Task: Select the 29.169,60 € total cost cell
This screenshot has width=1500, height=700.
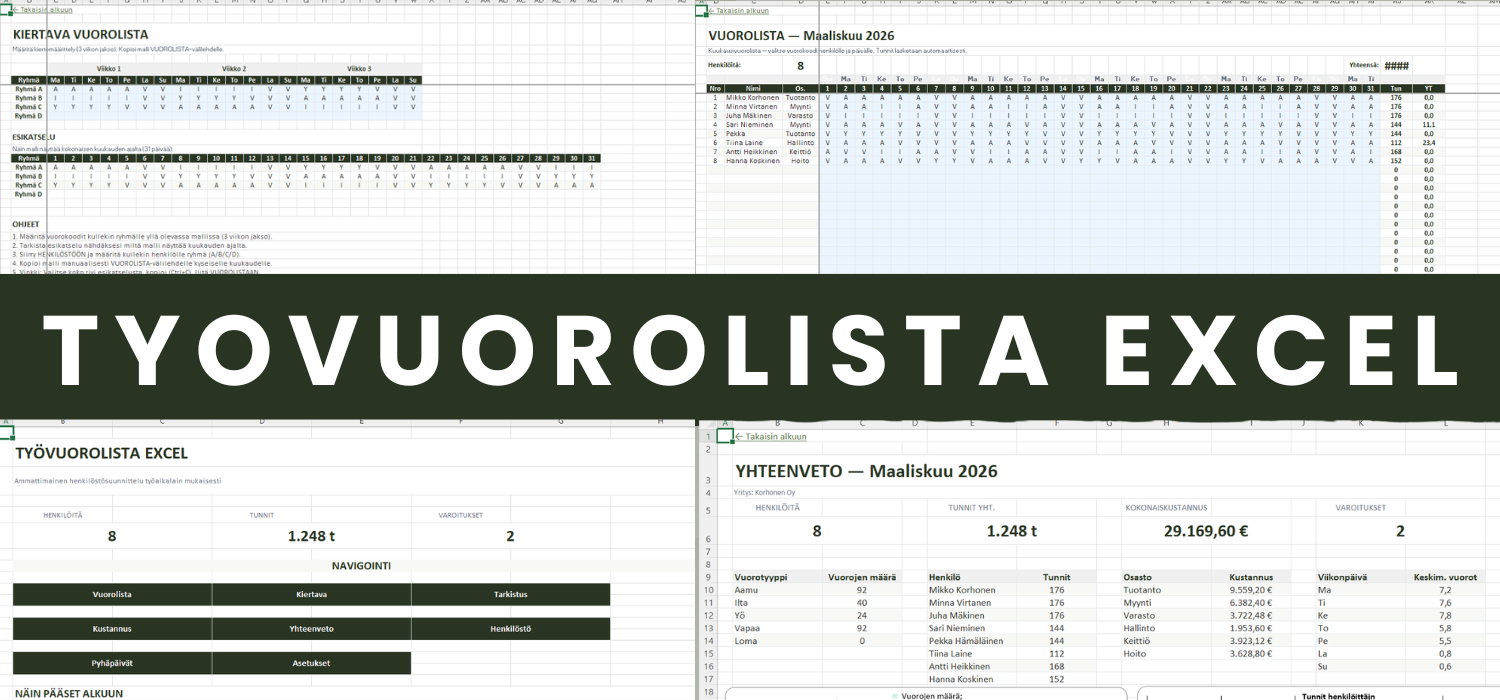Action: (x=1206, y=532)
